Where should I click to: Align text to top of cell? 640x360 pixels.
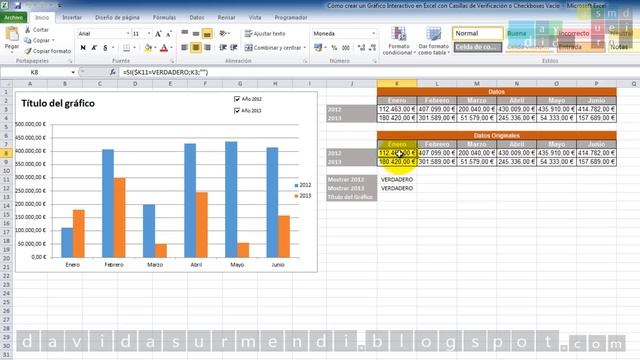coord(184,33)
